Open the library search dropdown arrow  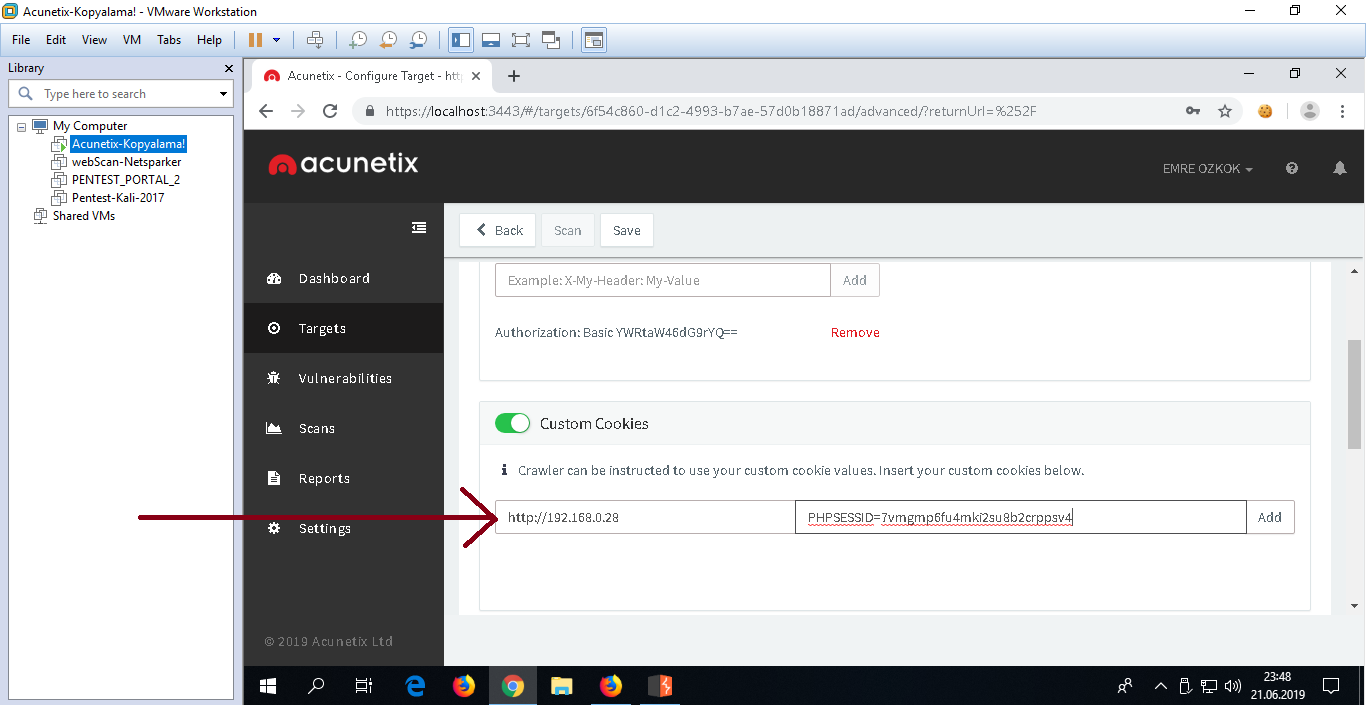(223, 94)
